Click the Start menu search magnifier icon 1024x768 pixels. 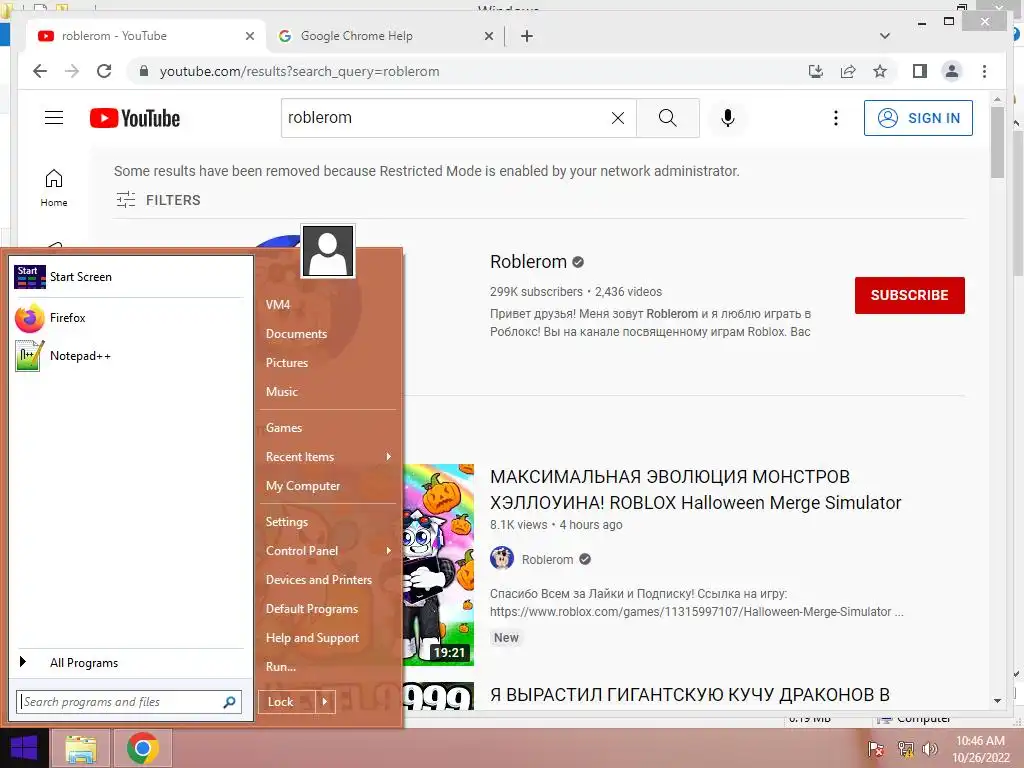click(229, 702)
